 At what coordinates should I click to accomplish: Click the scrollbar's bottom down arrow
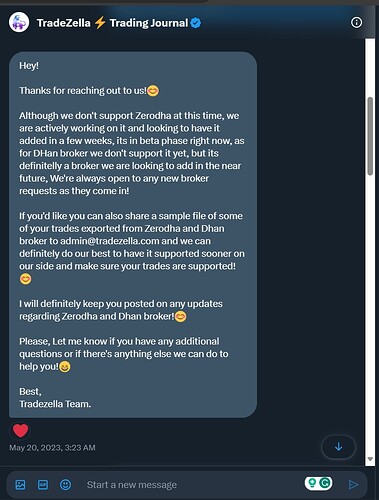coord(370,459)
